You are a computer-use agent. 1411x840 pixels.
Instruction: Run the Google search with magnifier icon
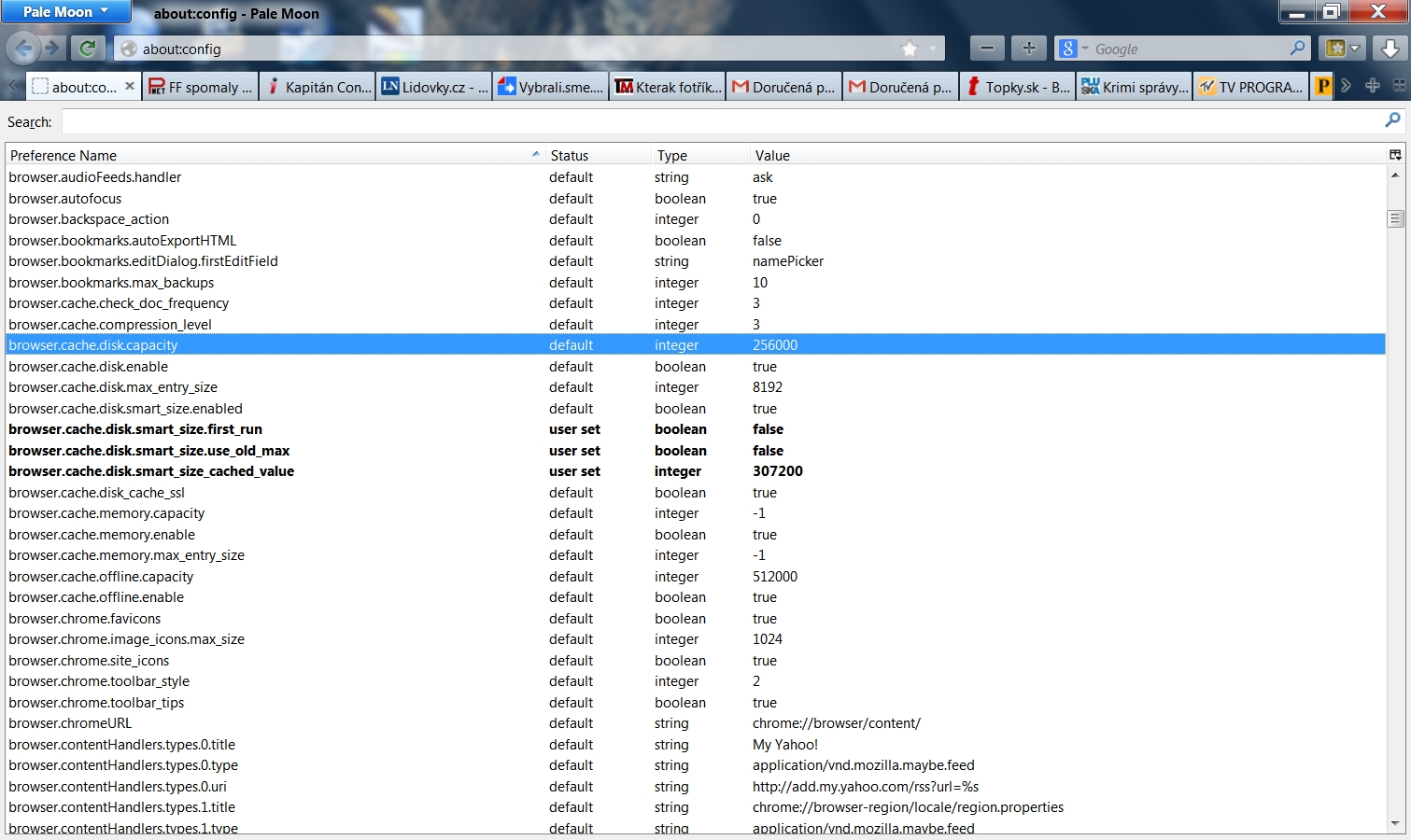[1297, 49]
